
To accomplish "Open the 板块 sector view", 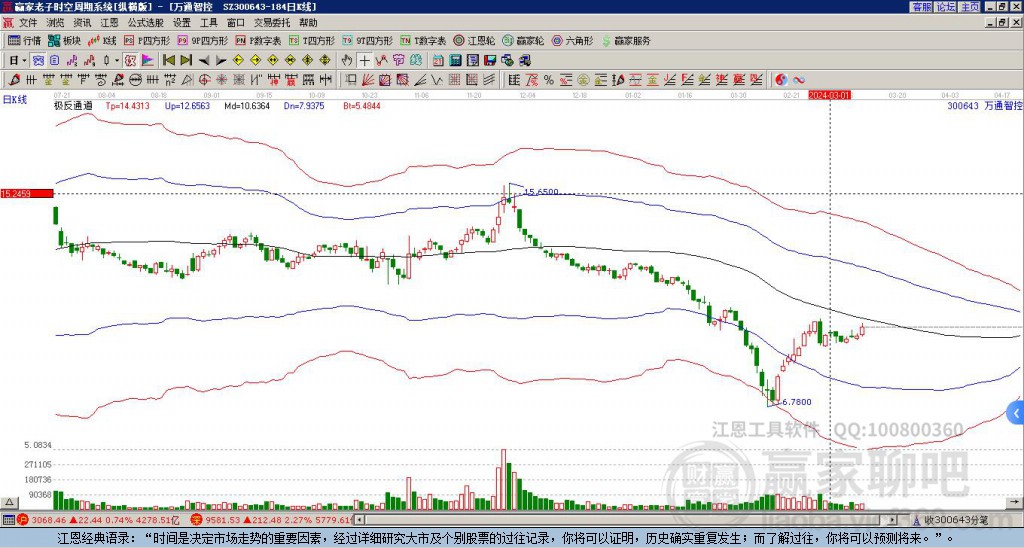I will pyautogui.click(x=64, y=40).
